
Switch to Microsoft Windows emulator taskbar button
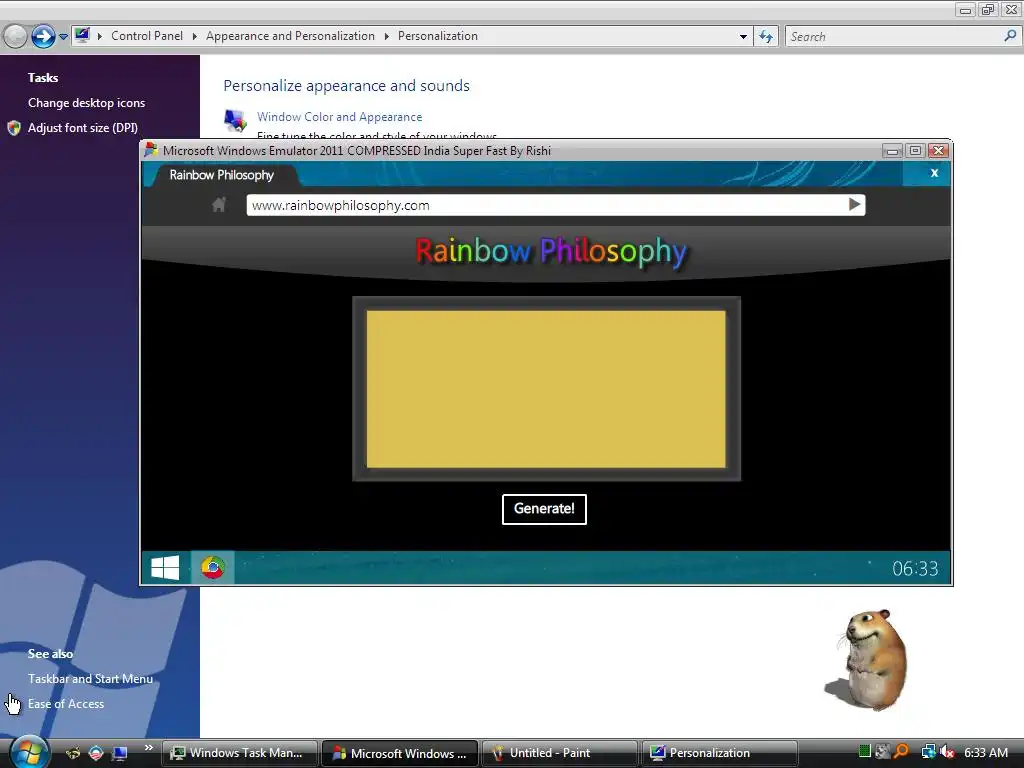400,753
